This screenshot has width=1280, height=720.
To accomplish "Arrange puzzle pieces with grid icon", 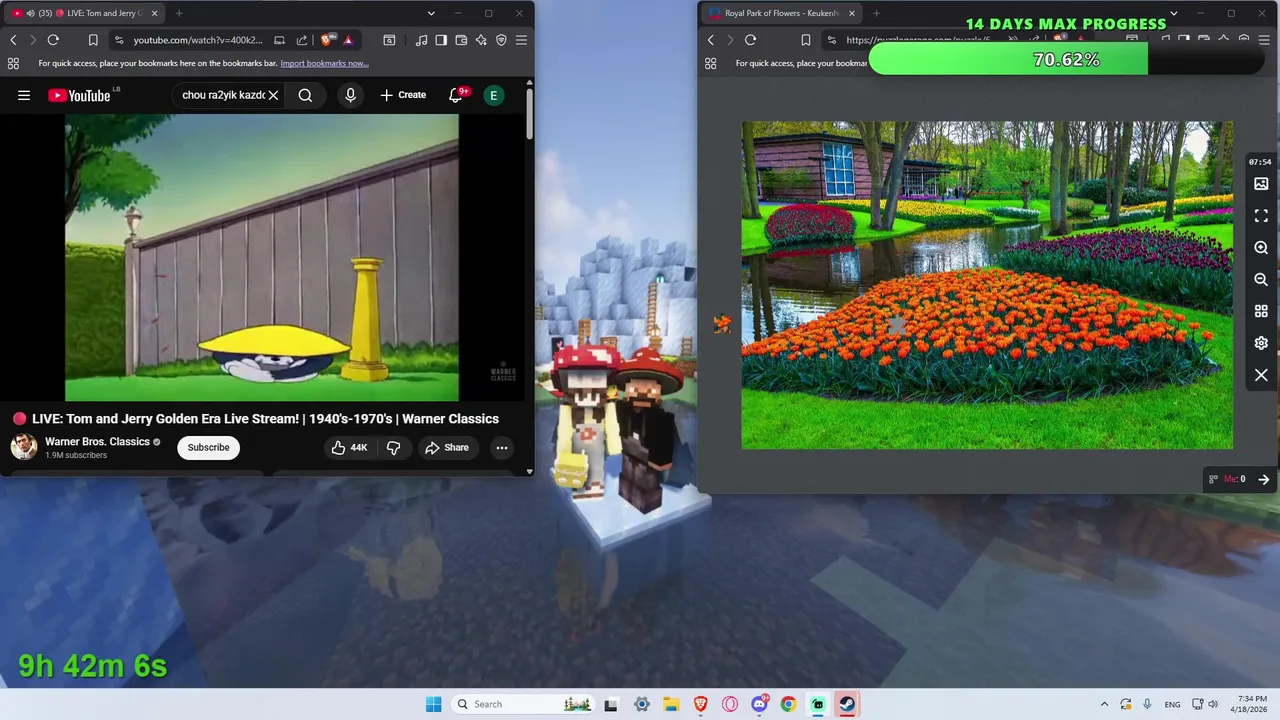I will click(x=1261, y=312).
